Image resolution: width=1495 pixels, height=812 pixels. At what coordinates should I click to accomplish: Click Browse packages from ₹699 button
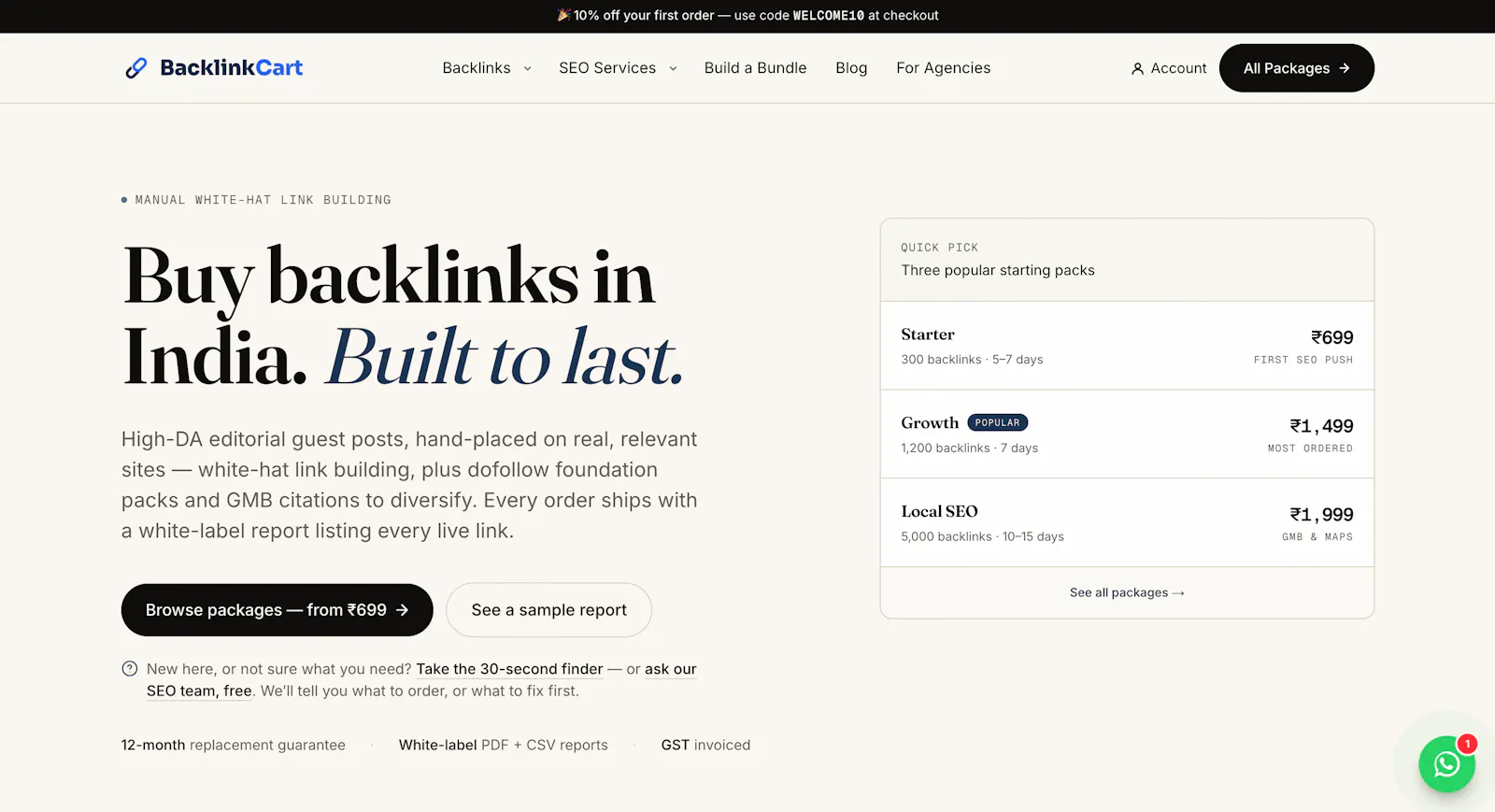tap(278, 610)
